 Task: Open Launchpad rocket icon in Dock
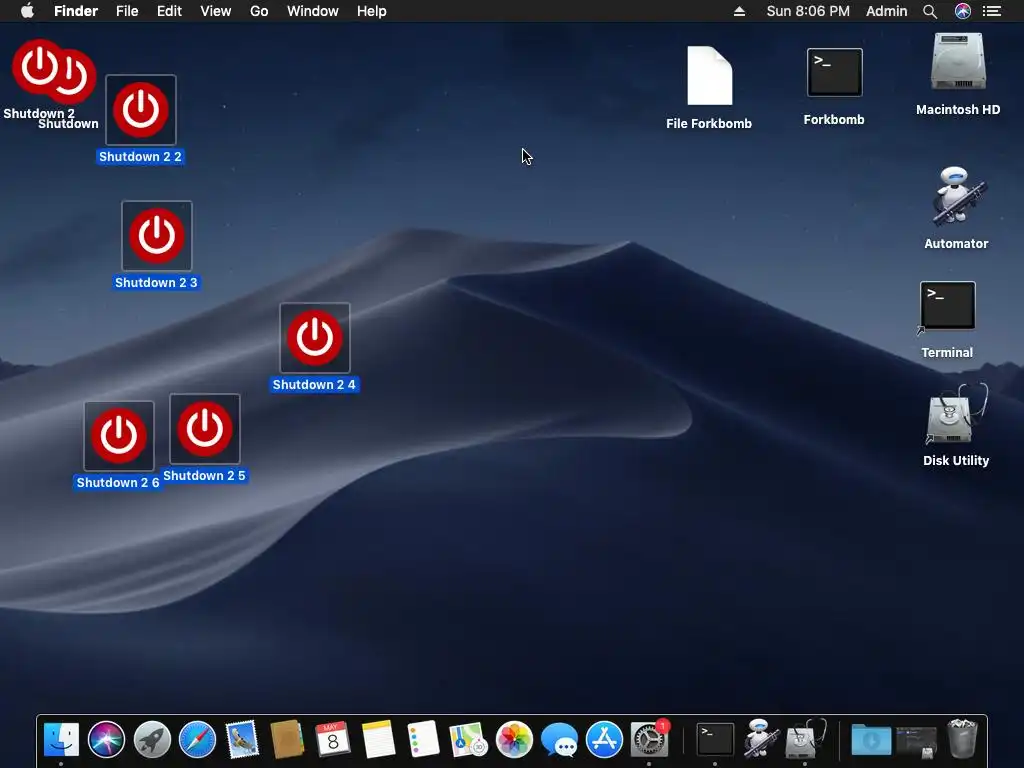point(152,739)
